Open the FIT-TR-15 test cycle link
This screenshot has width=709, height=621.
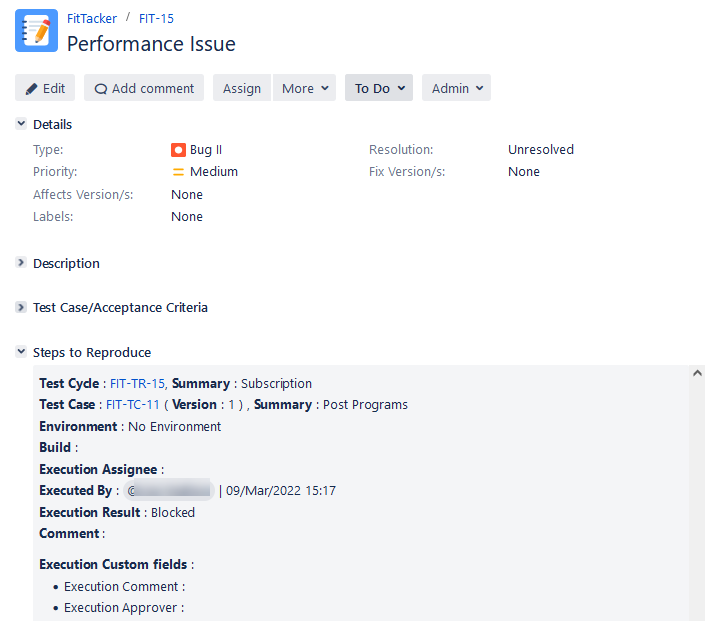coord(137,384)
